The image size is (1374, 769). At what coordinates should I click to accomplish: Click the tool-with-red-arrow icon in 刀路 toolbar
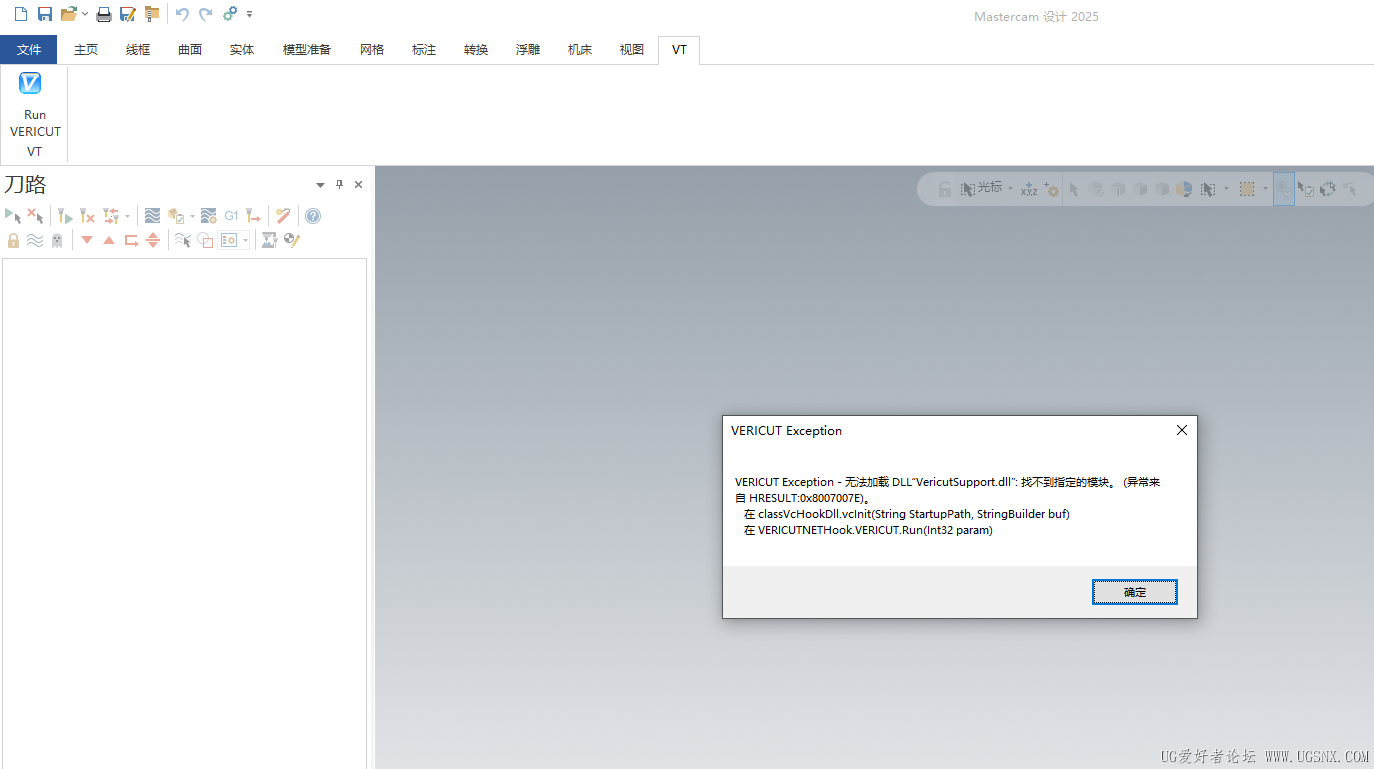(x=253, y=215)
